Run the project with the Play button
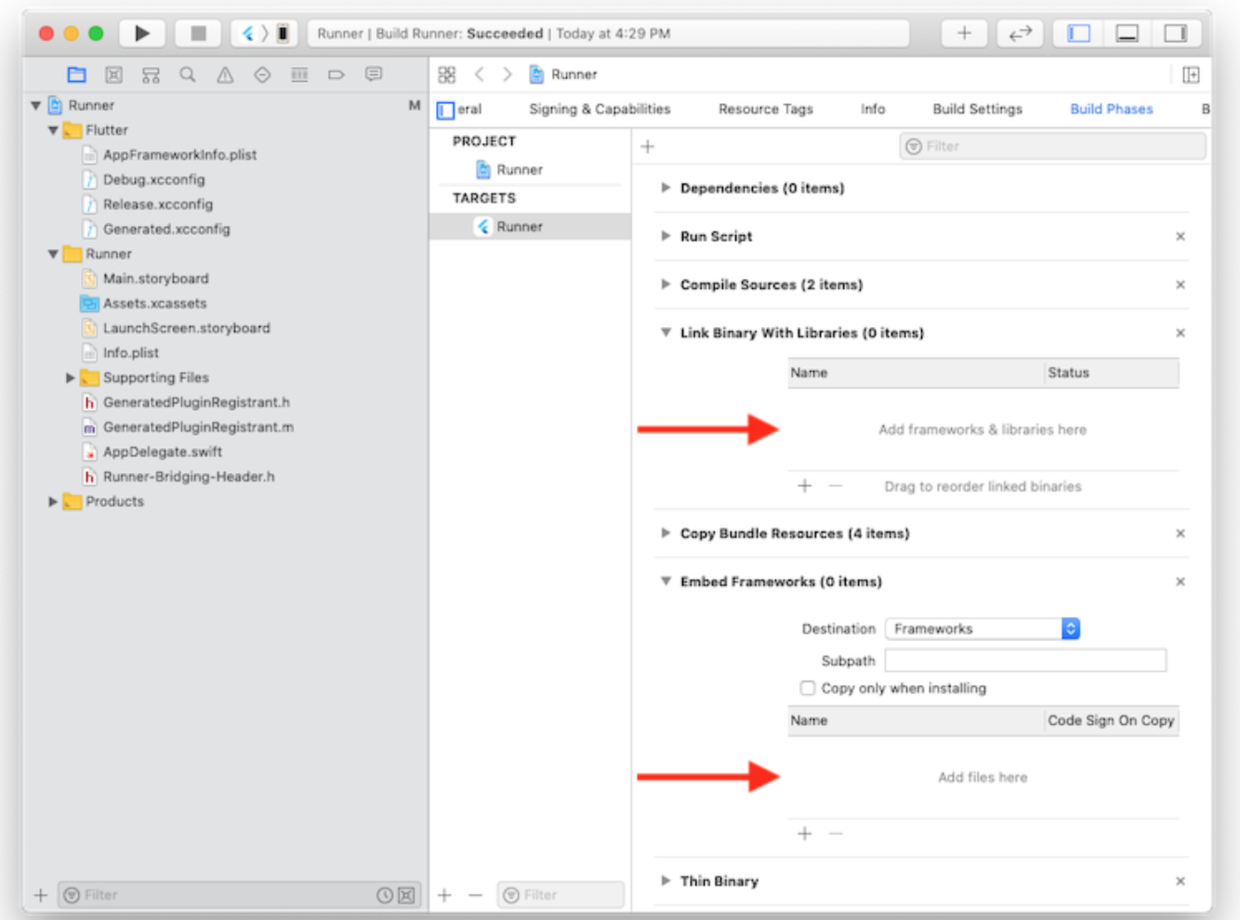The image size is (1240, 920). [x=142, y=31]
